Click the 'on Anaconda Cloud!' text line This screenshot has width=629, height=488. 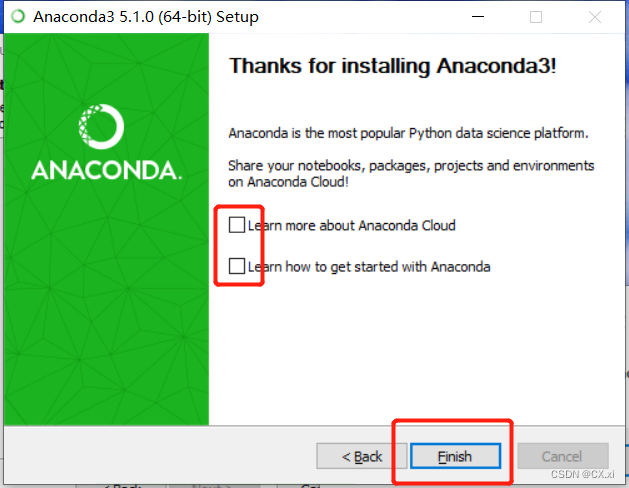pyautogui.click(x=288, y=182)
